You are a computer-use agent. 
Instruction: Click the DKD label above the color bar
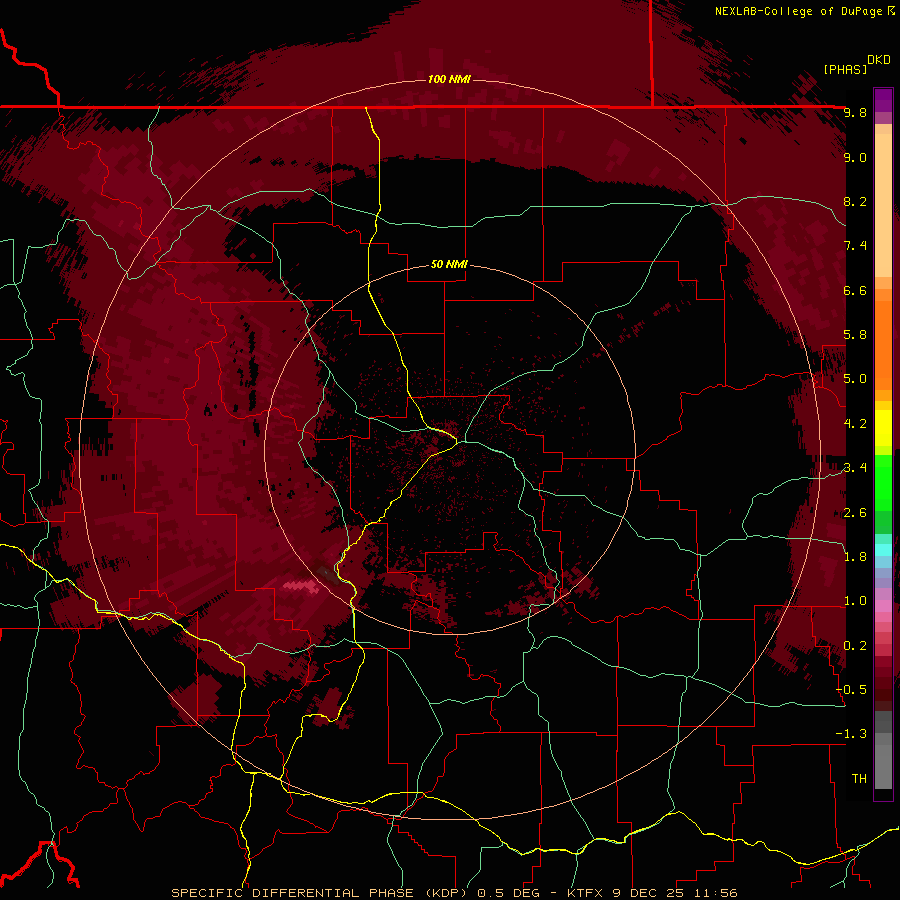pos(879,60)
